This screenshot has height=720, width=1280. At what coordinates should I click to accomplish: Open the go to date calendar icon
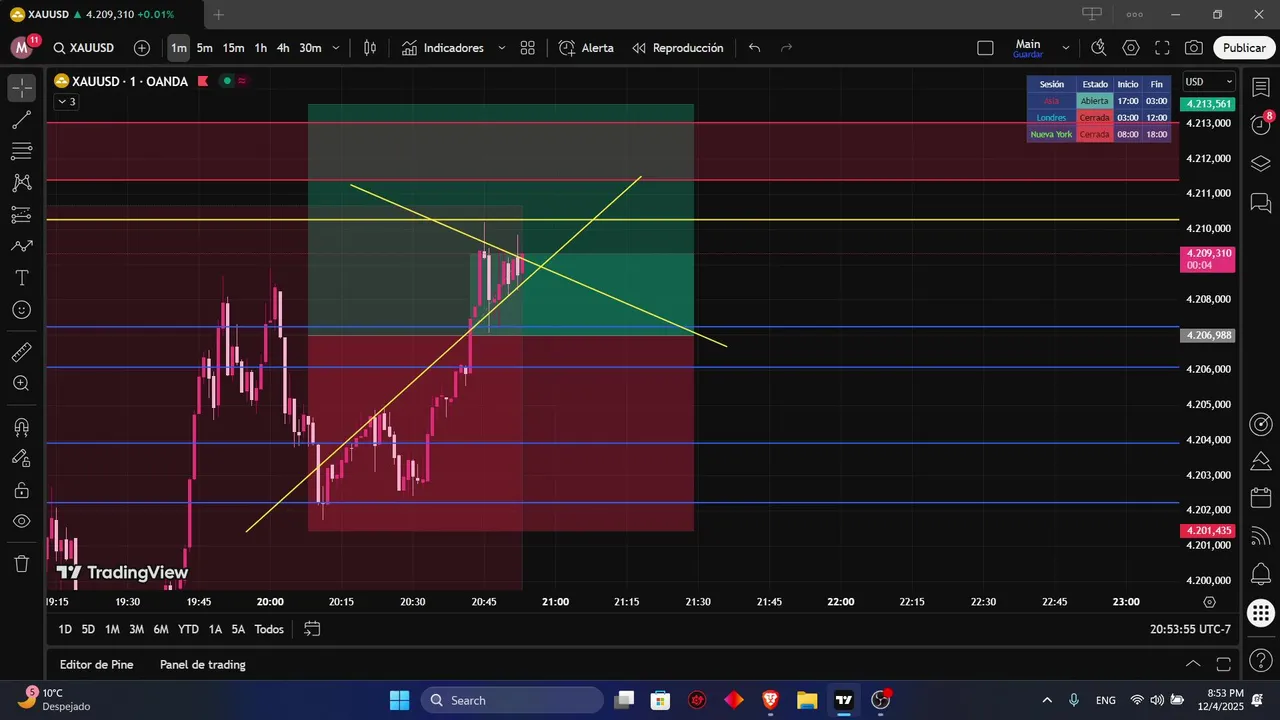pos(312,629)
